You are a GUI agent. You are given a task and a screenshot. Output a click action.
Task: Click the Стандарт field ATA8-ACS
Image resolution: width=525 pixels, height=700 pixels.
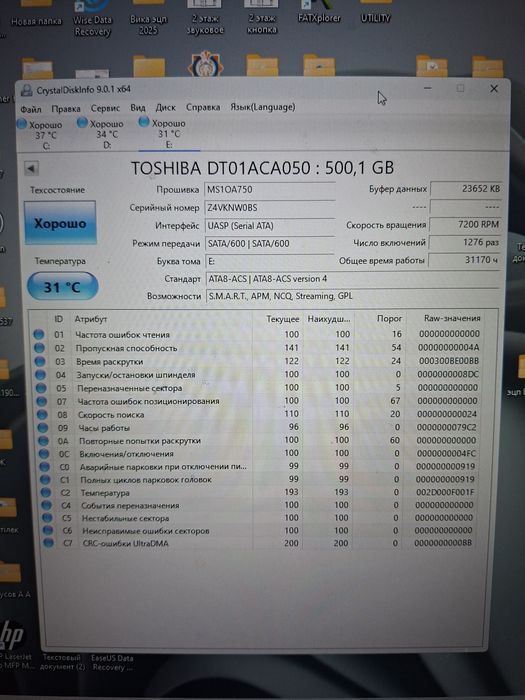point(352,279)
